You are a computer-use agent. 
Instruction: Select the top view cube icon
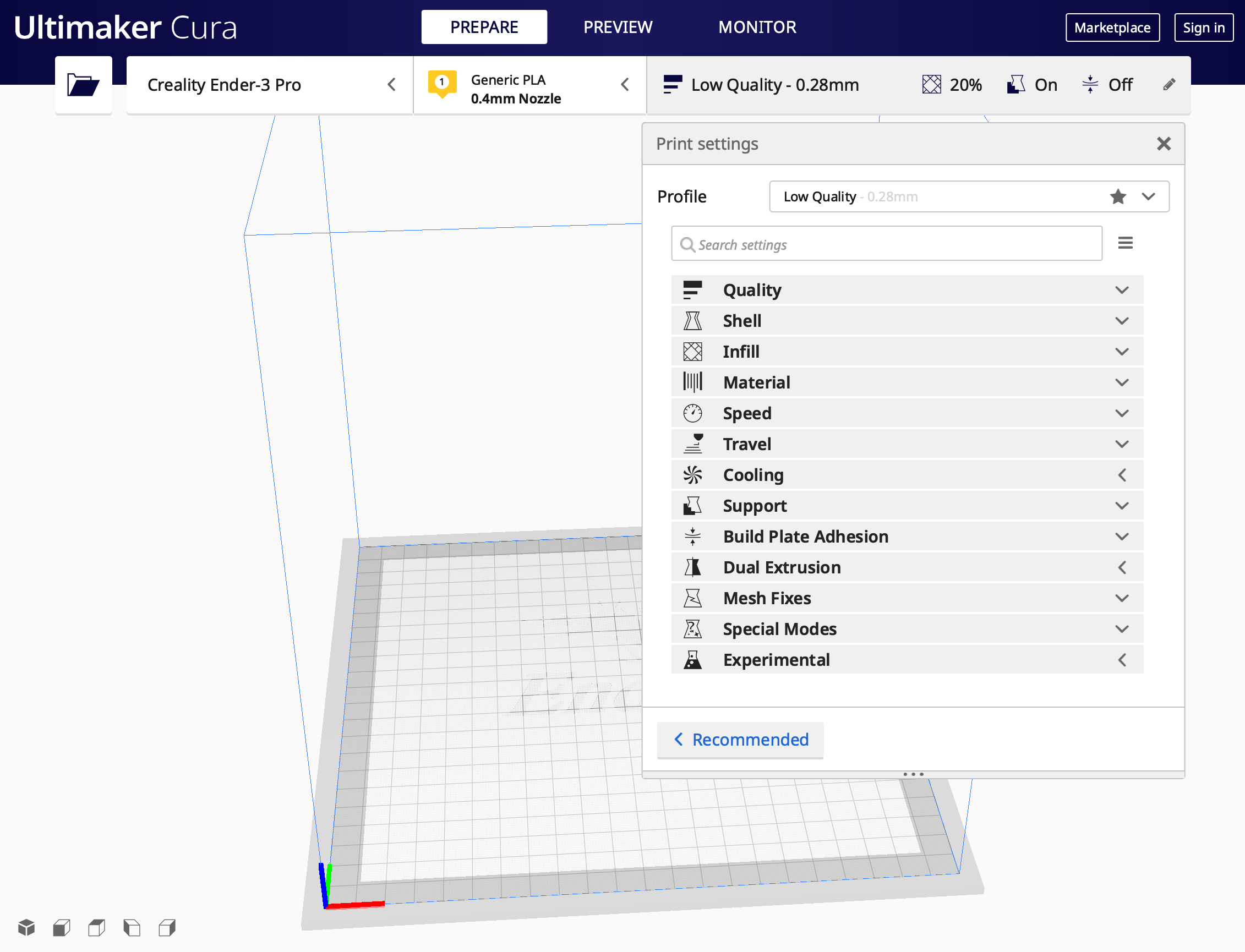(x=96, y=928)
